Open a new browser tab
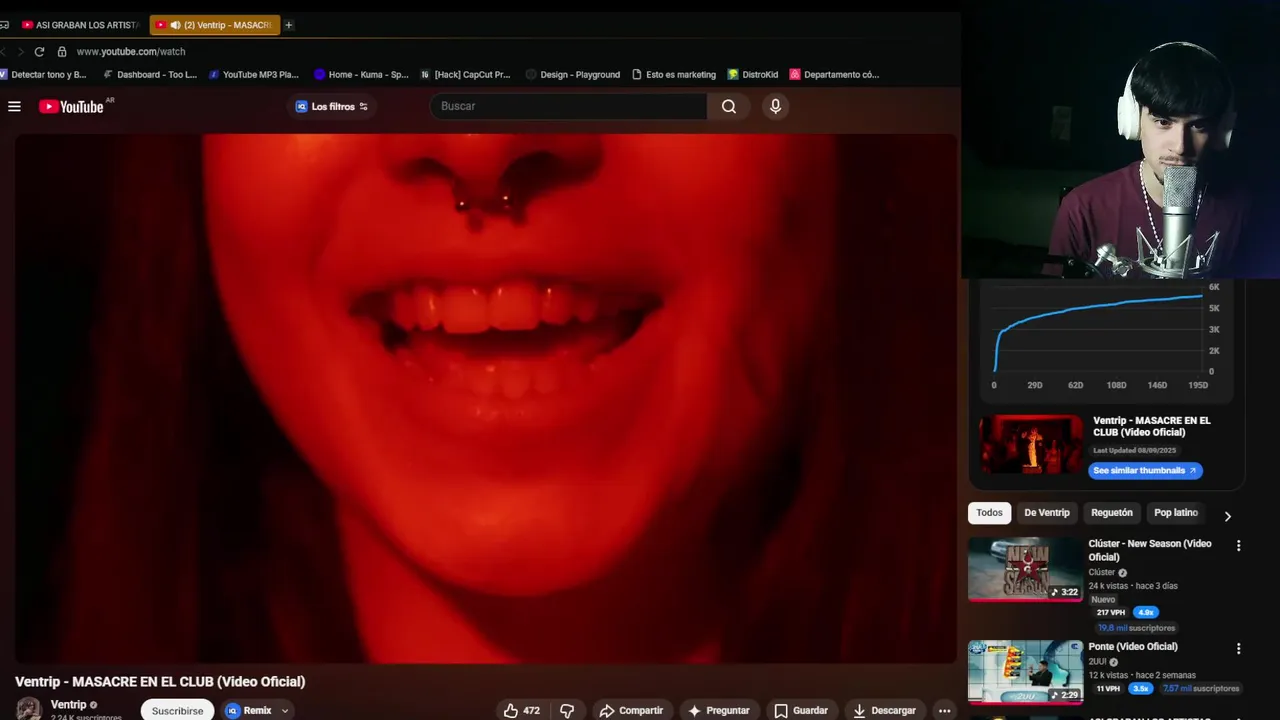Screen dimensions: 1280x720 (x=288, y=25)
